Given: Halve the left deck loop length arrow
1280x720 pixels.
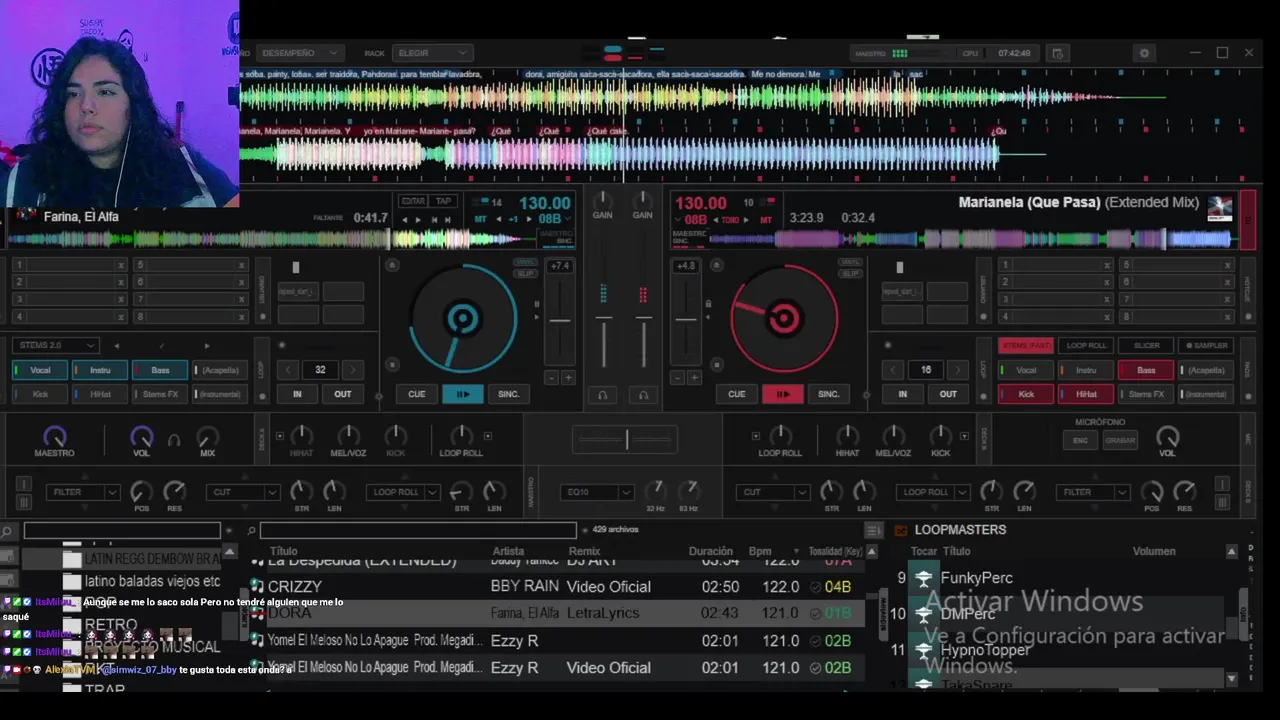Looking at the screenshot, I should click(288, 370).
